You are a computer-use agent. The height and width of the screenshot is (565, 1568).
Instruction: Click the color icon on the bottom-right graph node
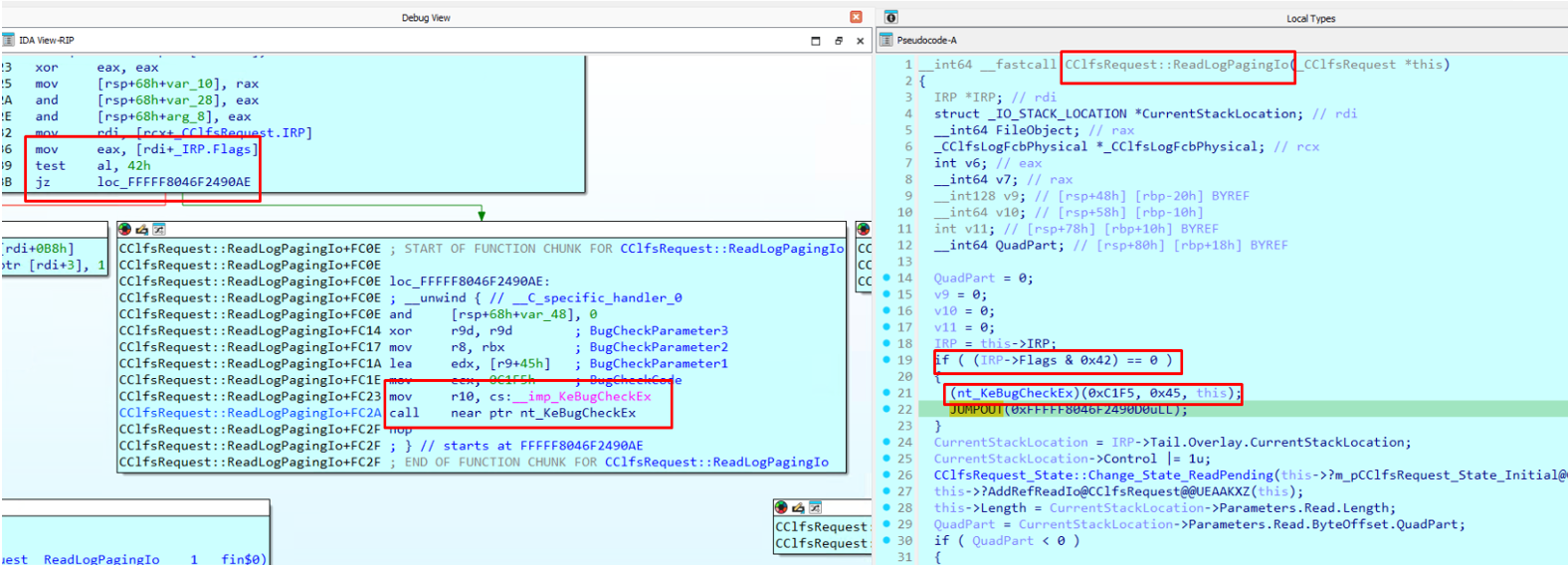[x=782, y=508]
